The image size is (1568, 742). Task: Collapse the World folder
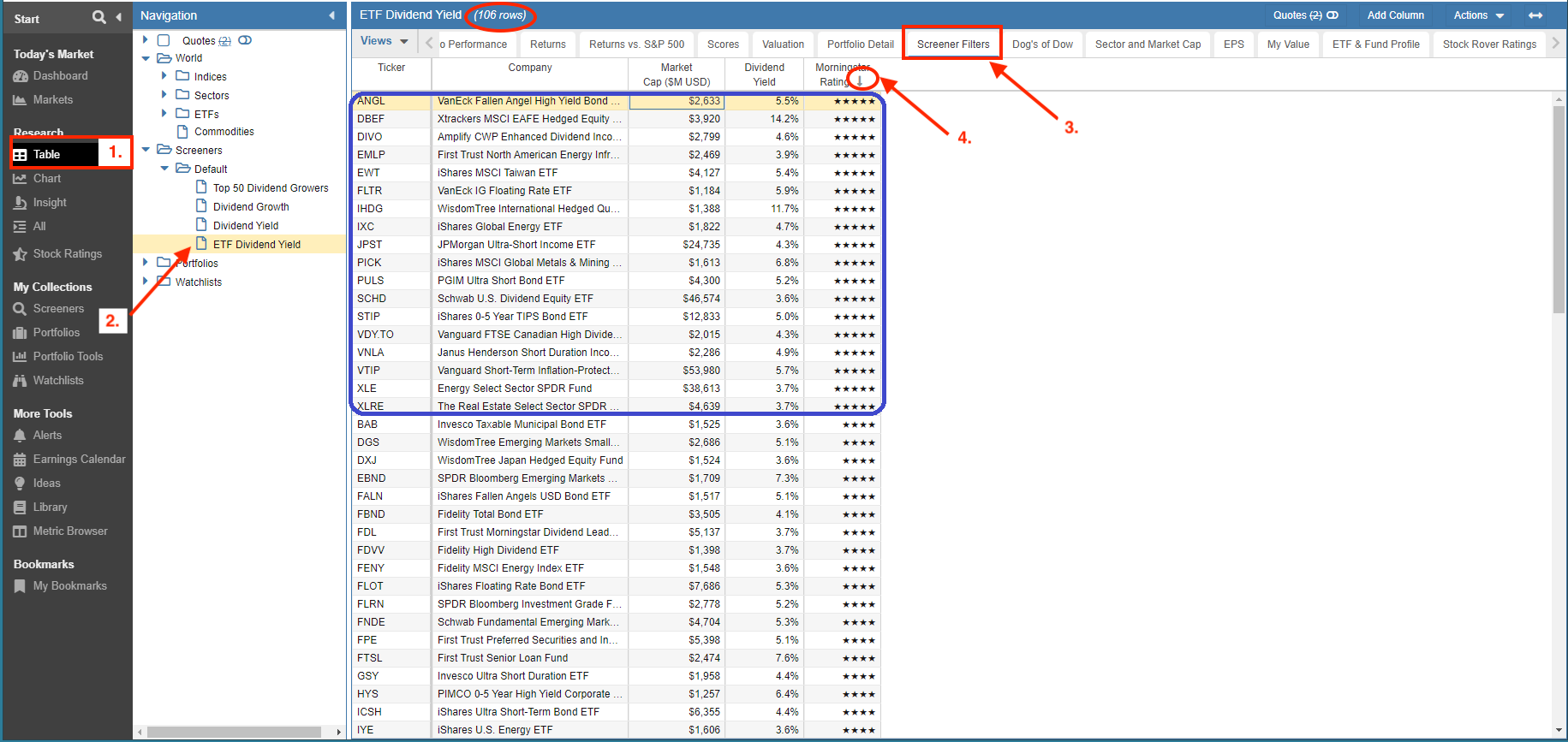click(x=146, y=58)
